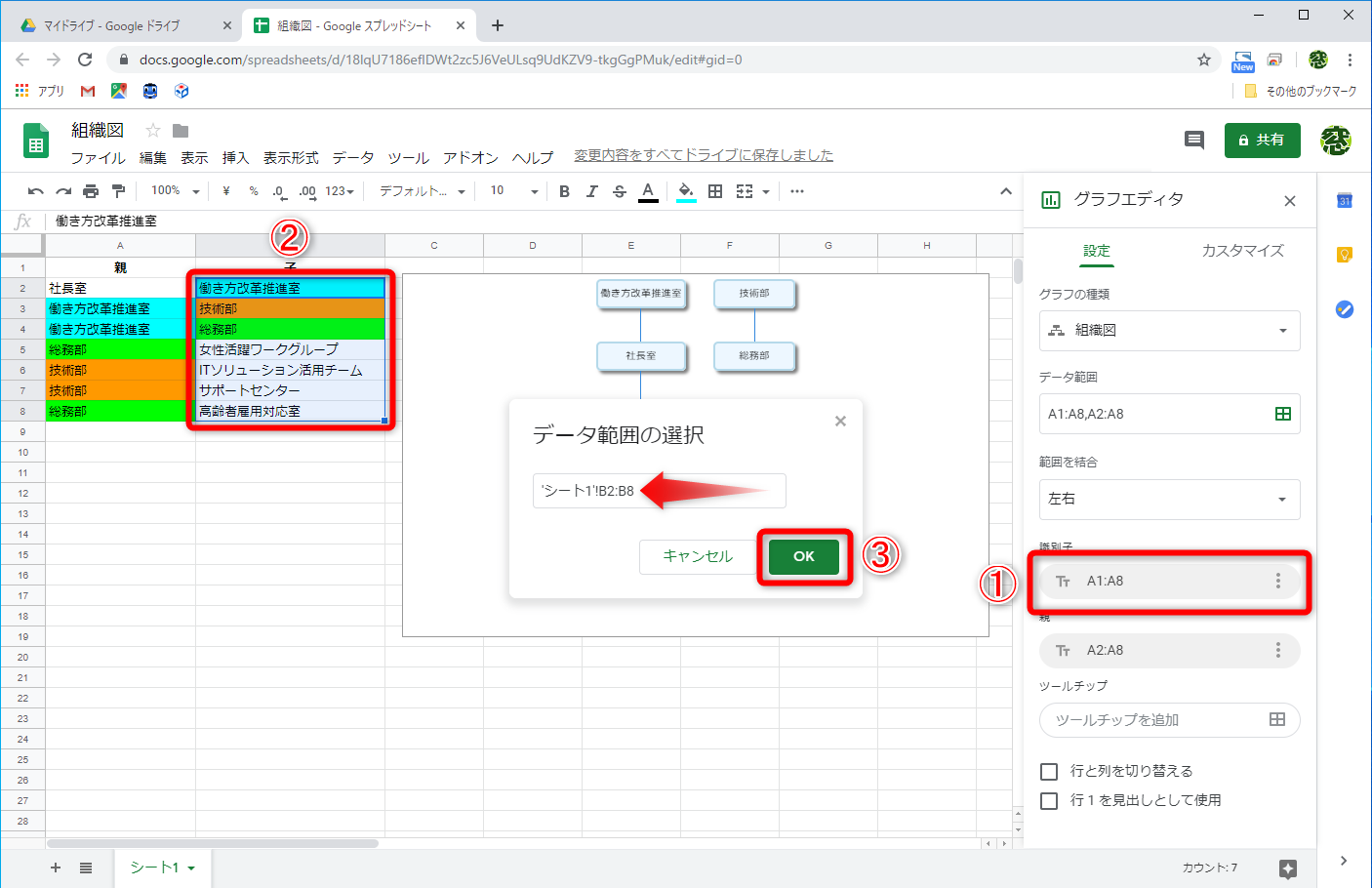The height and width of the screenshot is (888, 1372).
Task: Increase decimal places in the toolbar
Action: tap(307, 191)
